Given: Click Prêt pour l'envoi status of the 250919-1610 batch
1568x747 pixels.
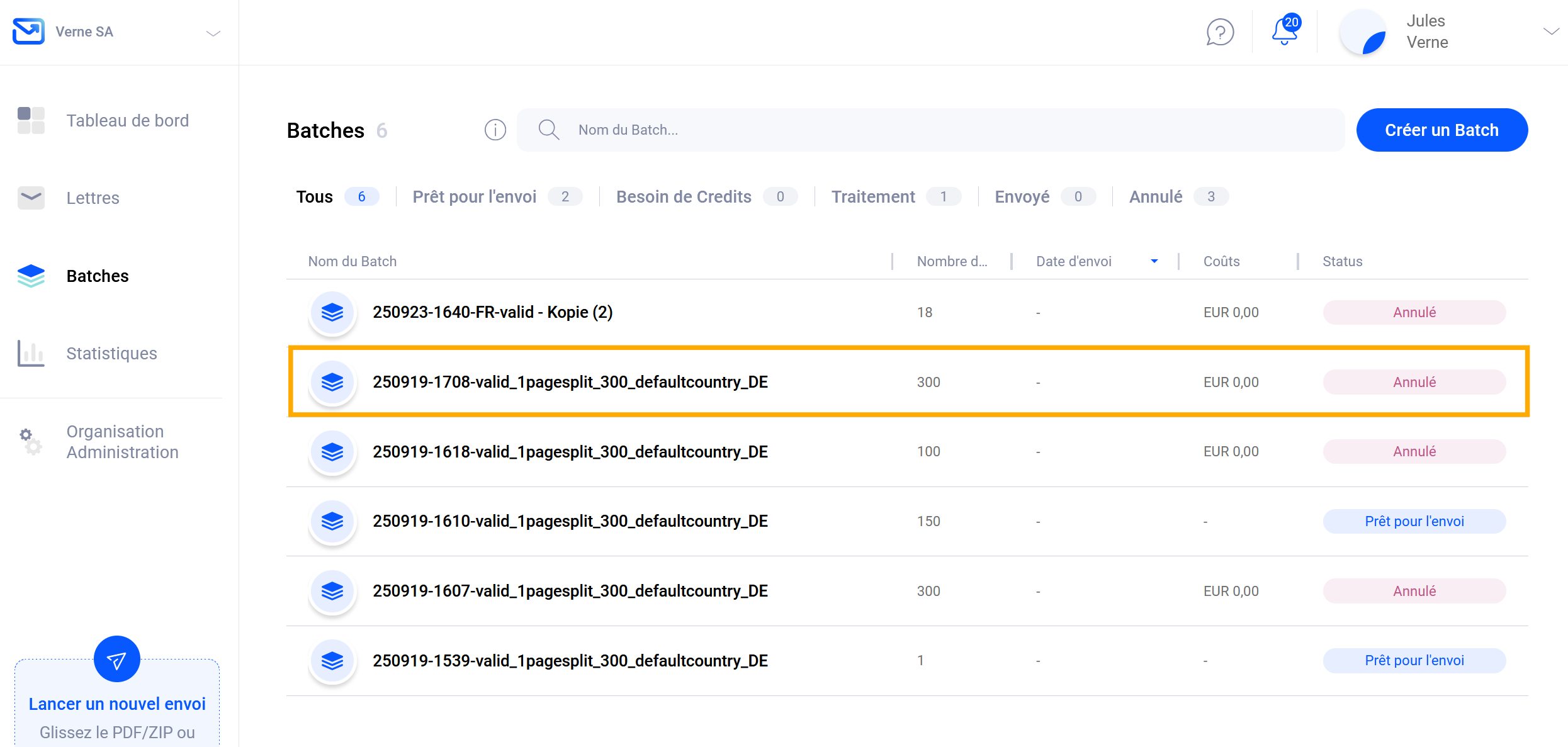Looking at the screenshot, I should [x=1414, y=521].
